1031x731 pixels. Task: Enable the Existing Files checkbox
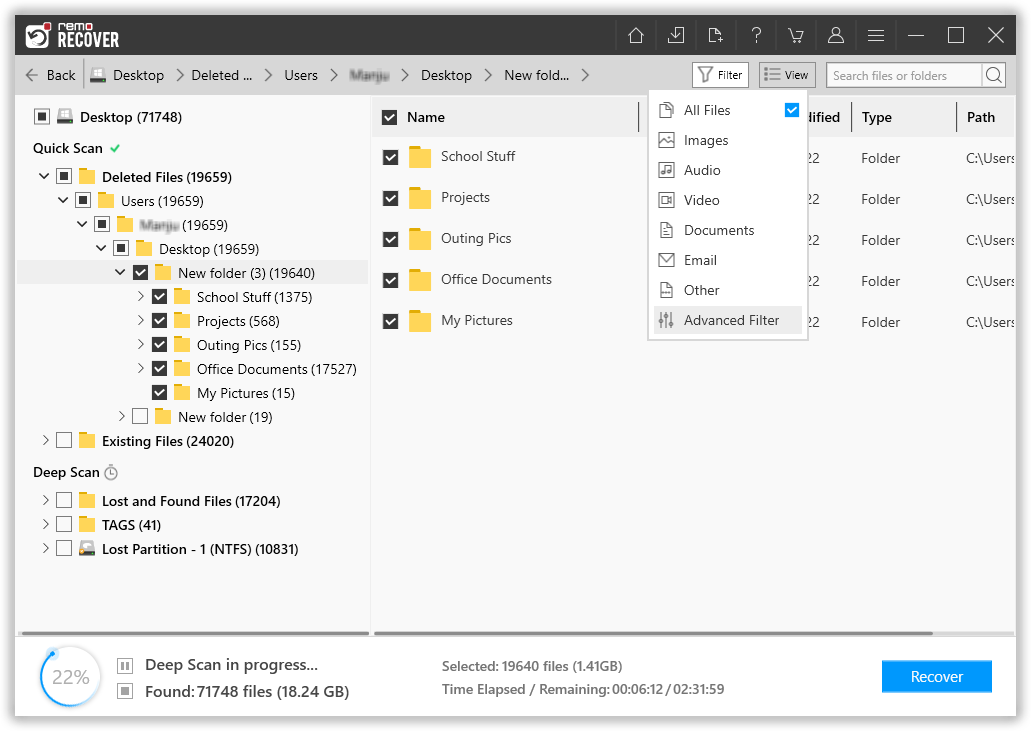pyautogui.click(x=64, y=440)
